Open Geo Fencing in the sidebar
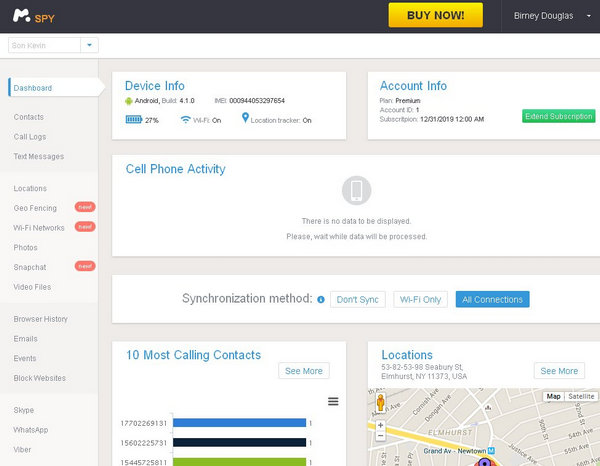600x466 pixels. 35,208
